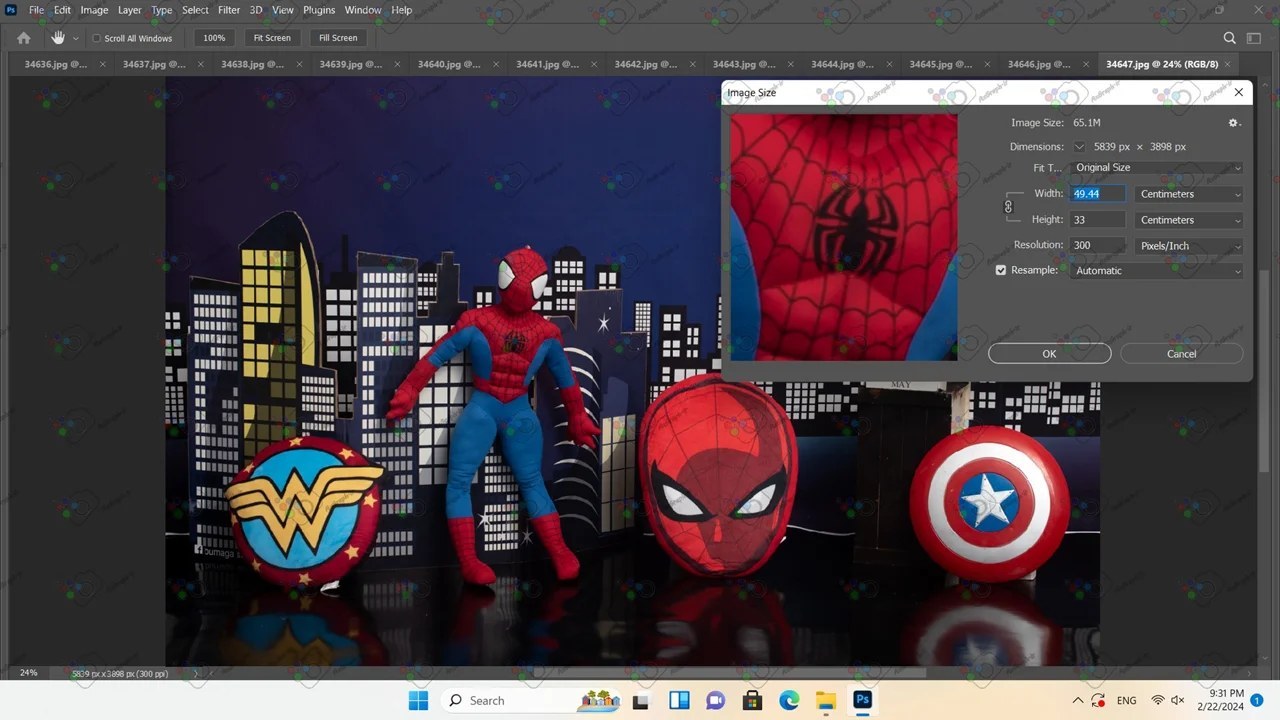Viewport: 1280px width, 720px height.
Task: Open File Explorer from the taskbar
Action: (x=825, y=700)
